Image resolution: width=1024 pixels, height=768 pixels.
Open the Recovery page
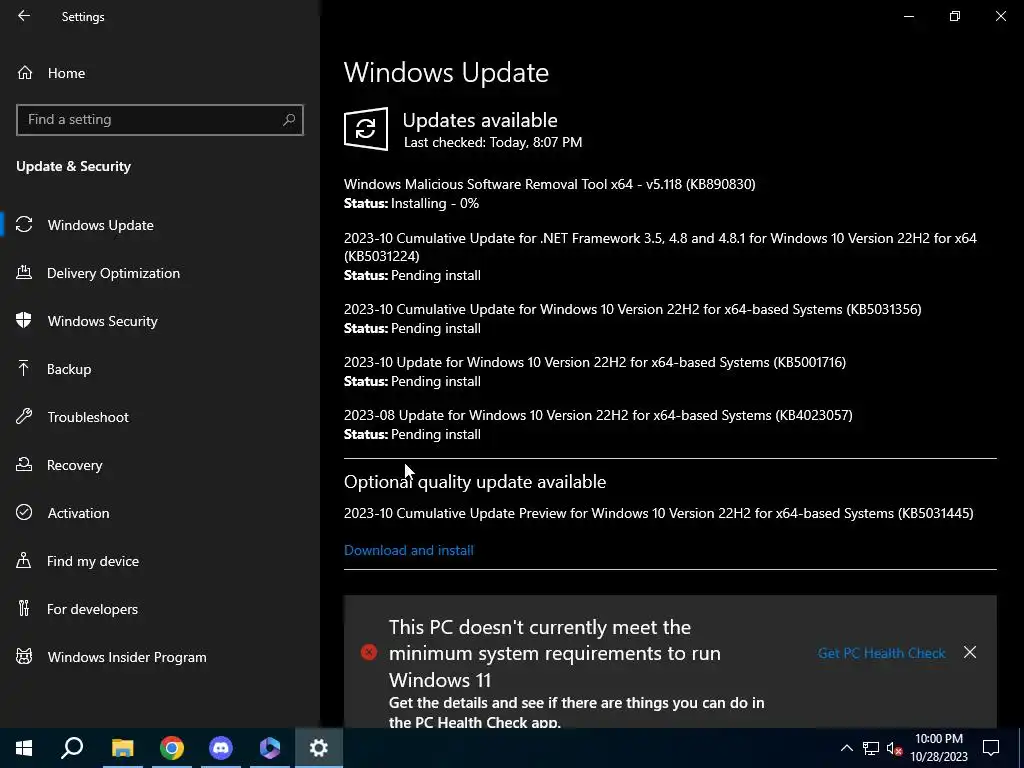74,465
